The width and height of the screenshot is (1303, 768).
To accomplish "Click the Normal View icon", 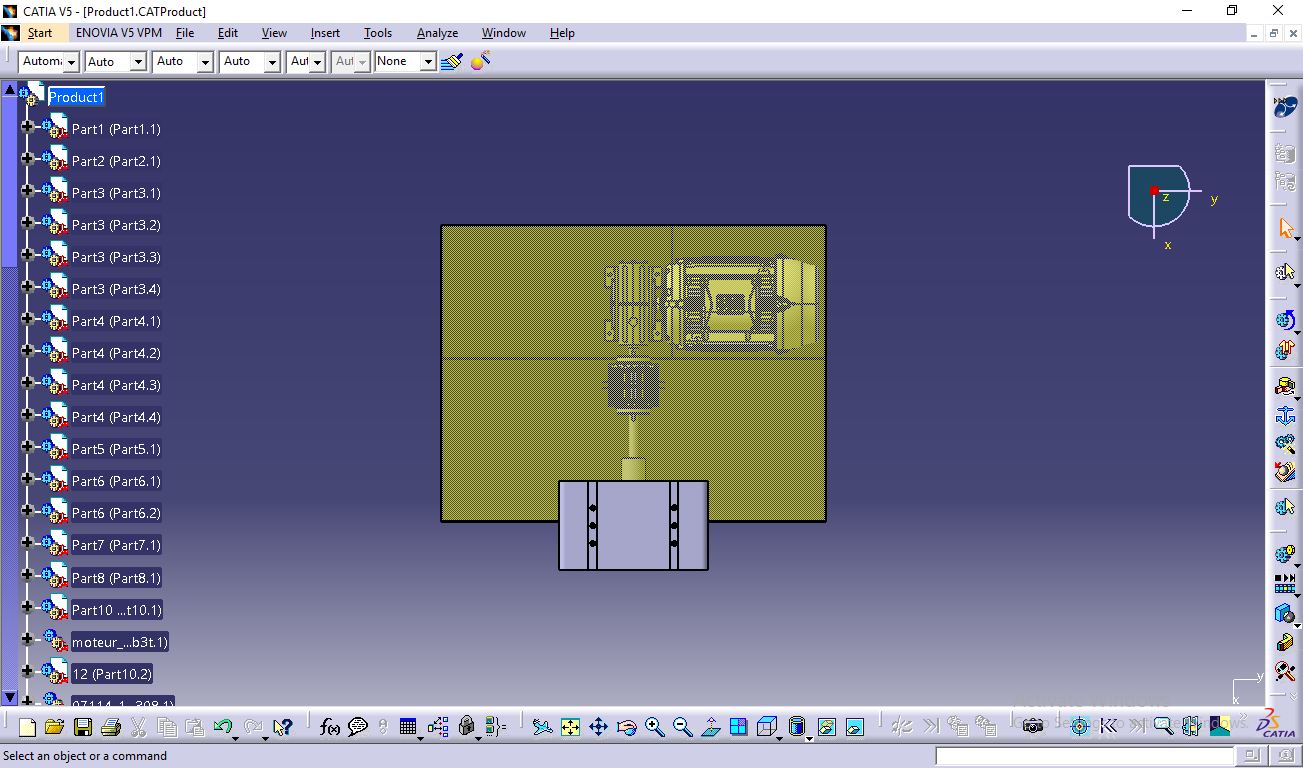I will (710, 727).
